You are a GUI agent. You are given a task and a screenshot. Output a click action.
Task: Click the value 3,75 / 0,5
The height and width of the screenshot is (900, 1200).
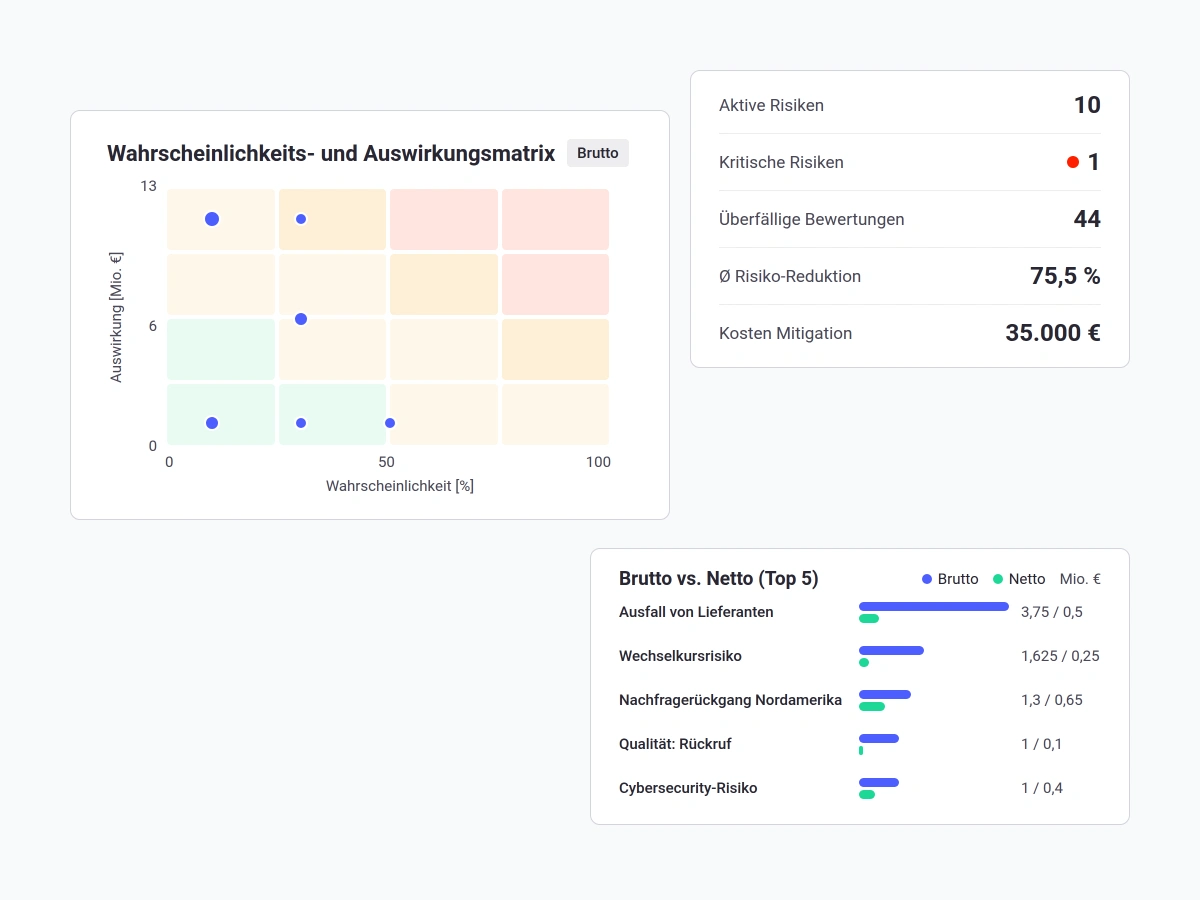pos(1052,612)
